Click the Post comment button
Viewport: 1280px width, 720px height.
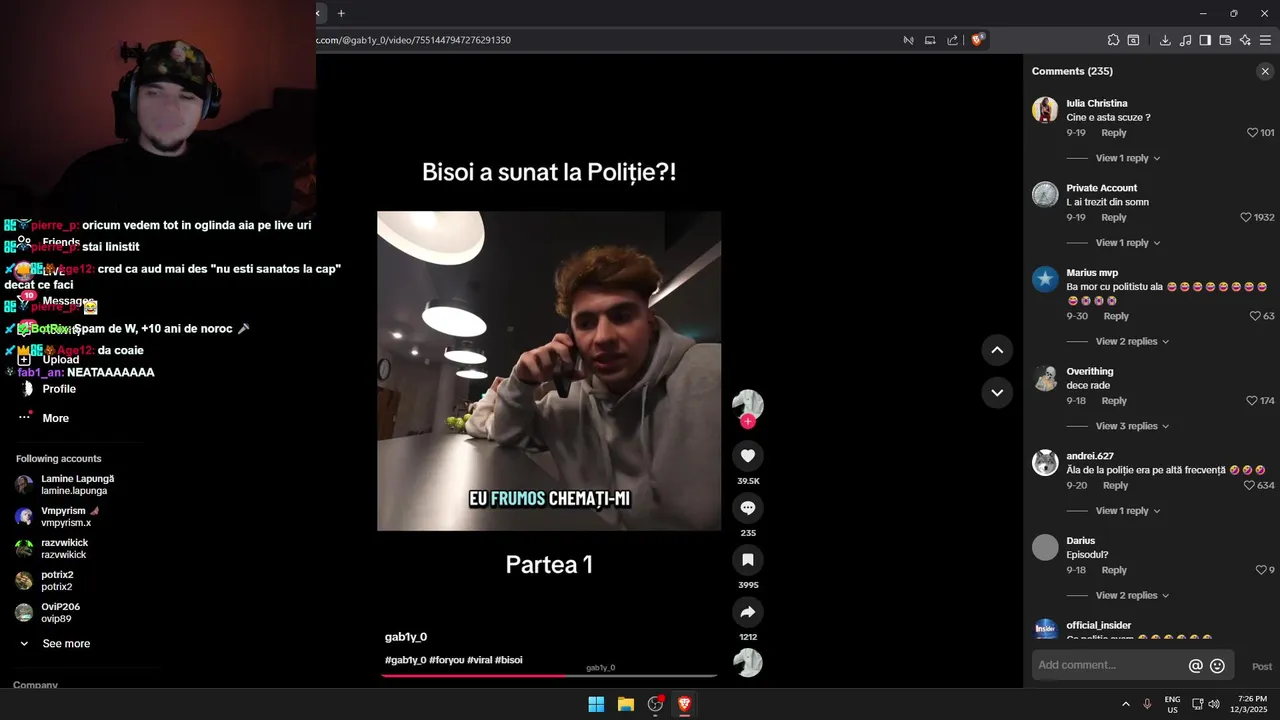[1262, 666]
